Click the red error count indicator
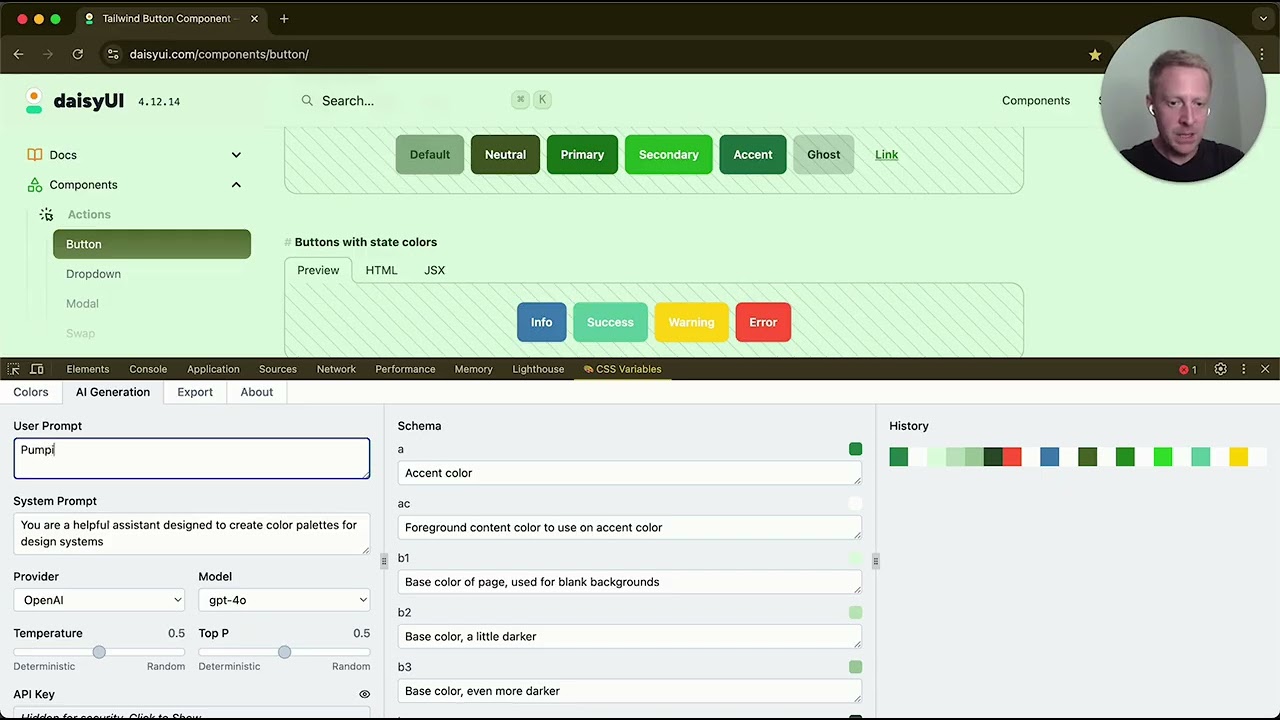This screenshot has height=720, width=1280. 1188,369
